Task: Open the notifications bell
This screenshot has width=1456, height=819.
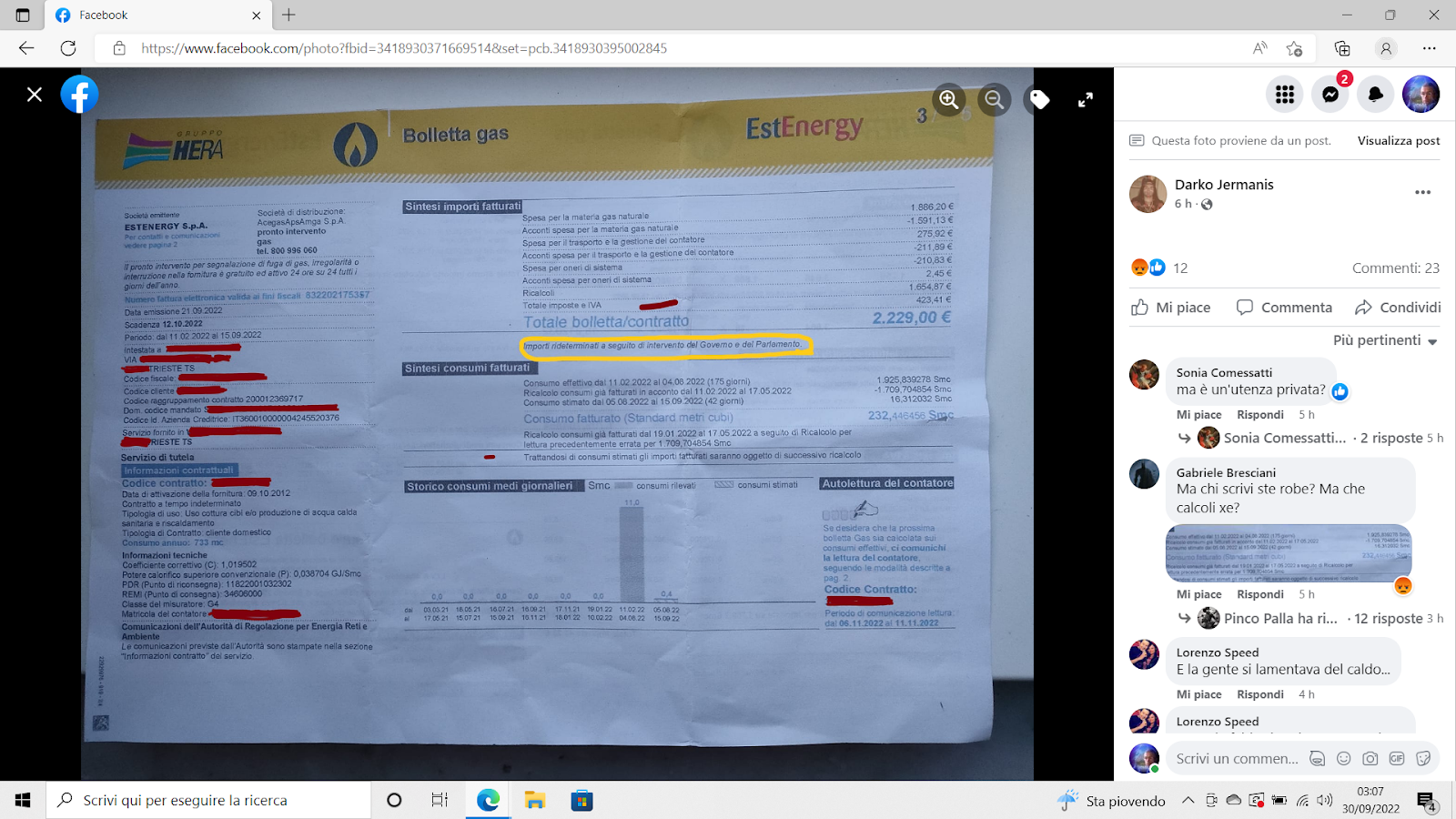Action: point(1376,94)
